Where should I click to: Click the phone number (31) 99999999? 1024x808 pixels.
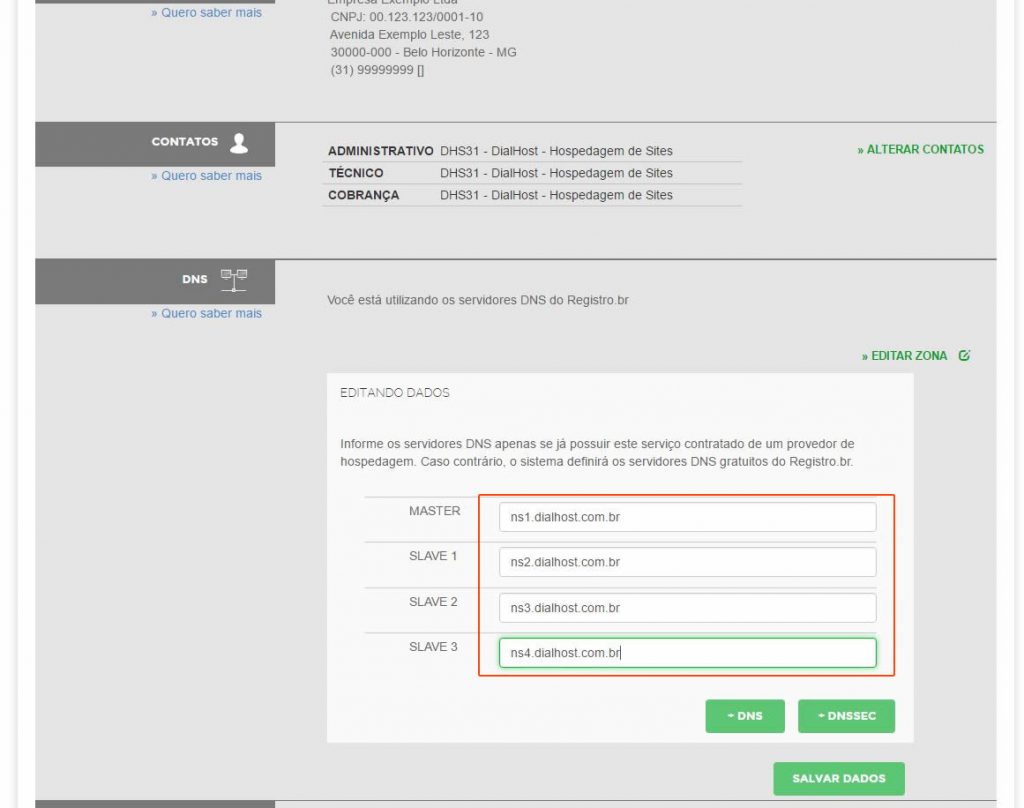point(377,70)
